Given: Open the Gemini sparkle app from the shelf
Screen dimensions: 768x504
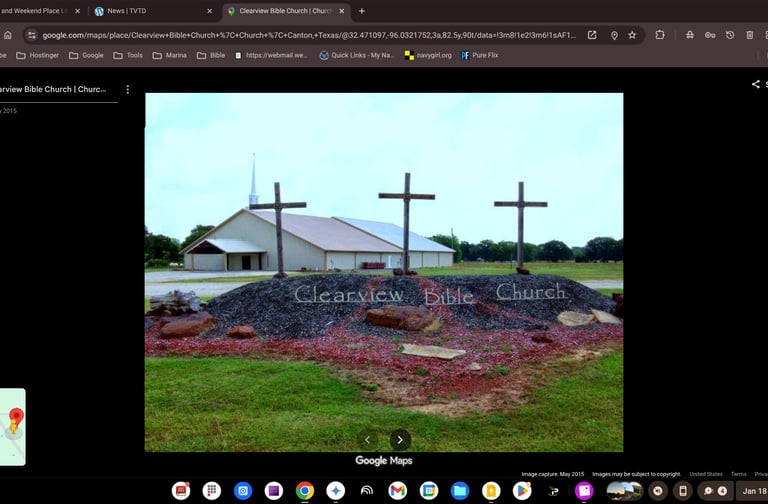Looking at the screenshot, I should tap(336, 490).
